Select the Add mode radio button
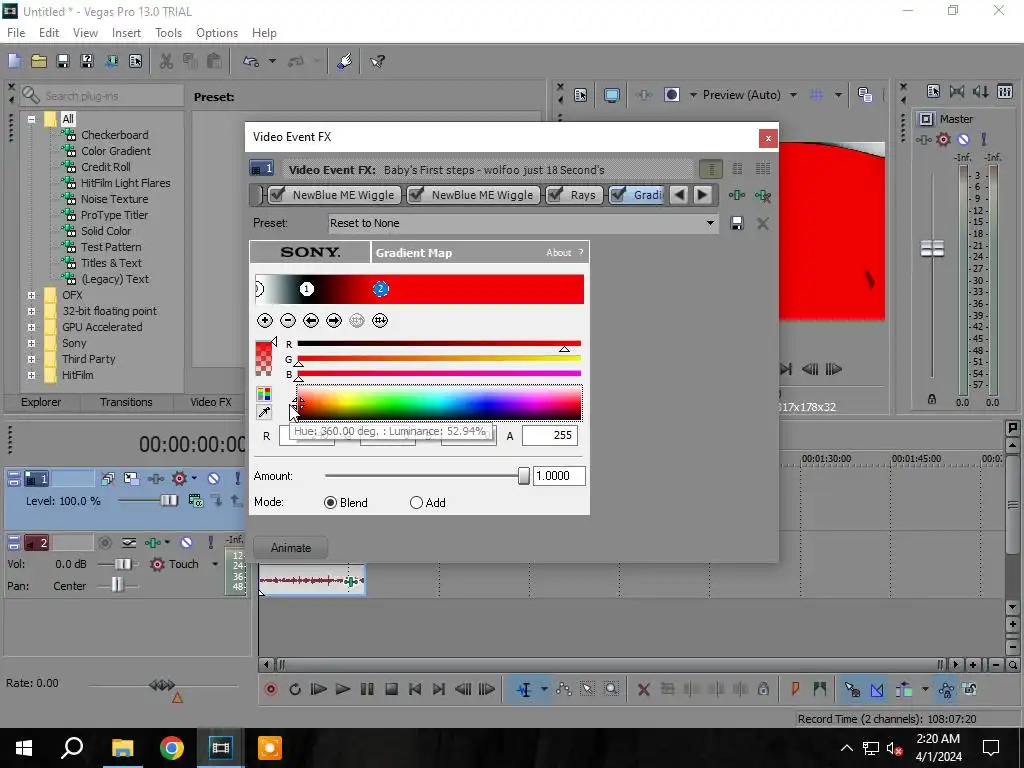The height and width of the screenshot is (768, 1024). [x=416, y=502]
